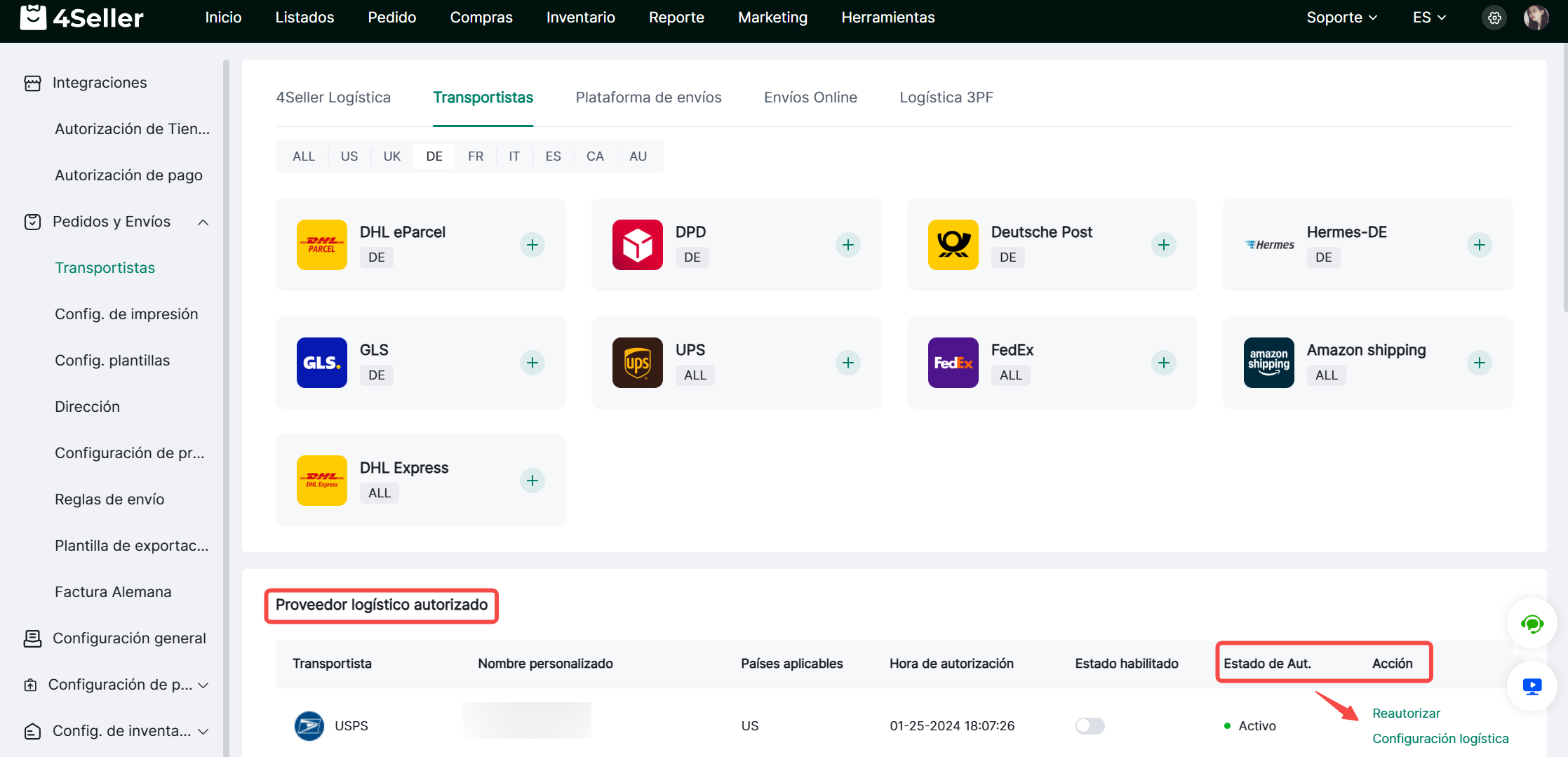The image size is (1568, 757).
Task: Click the video tutorial icon
Action: (1532, 686)
